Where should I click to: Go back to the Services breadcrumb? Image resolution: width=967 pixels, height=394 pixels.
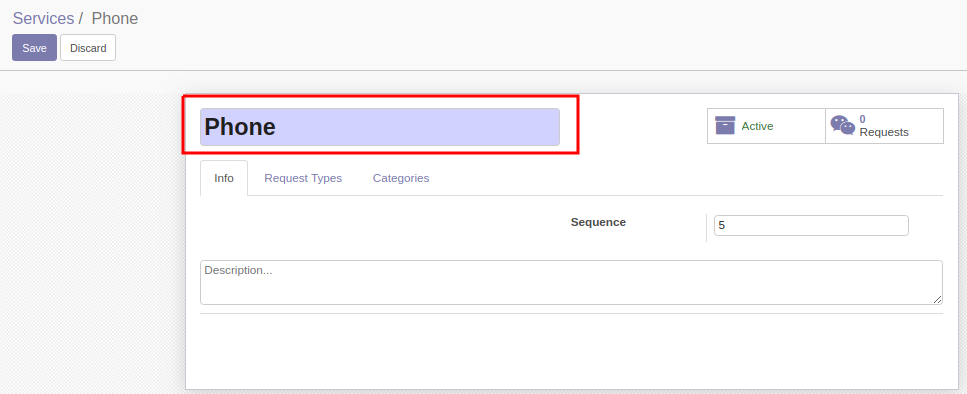pos(43,18)
